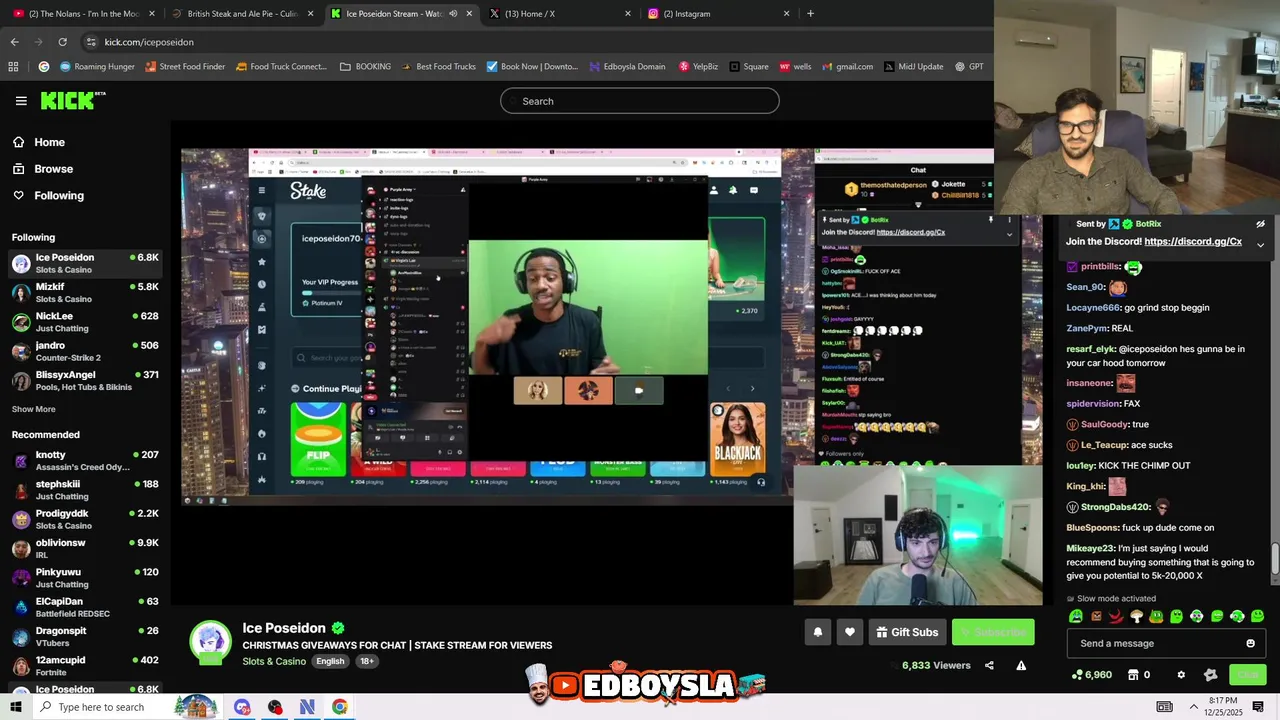The height and width of the screenshot is (720, 1280).
Task: Open chat settings gear
Action: (1181, 675)
